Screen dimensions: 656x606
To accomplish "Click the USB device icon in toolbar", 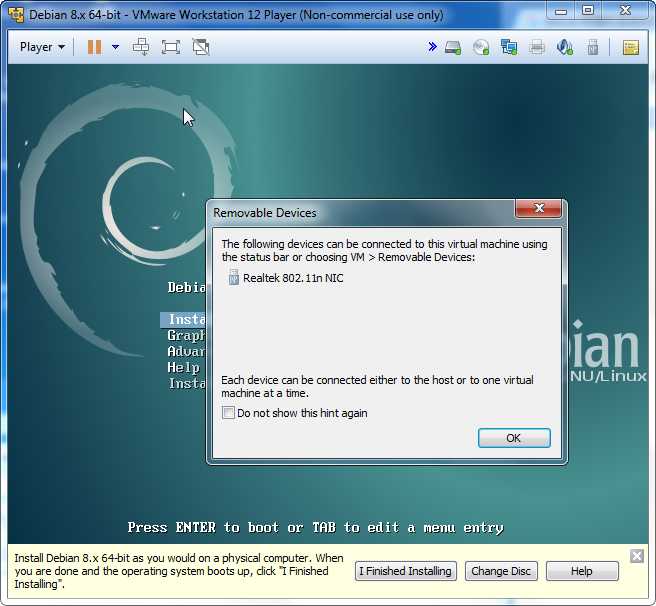I will [x=592, y=47].
